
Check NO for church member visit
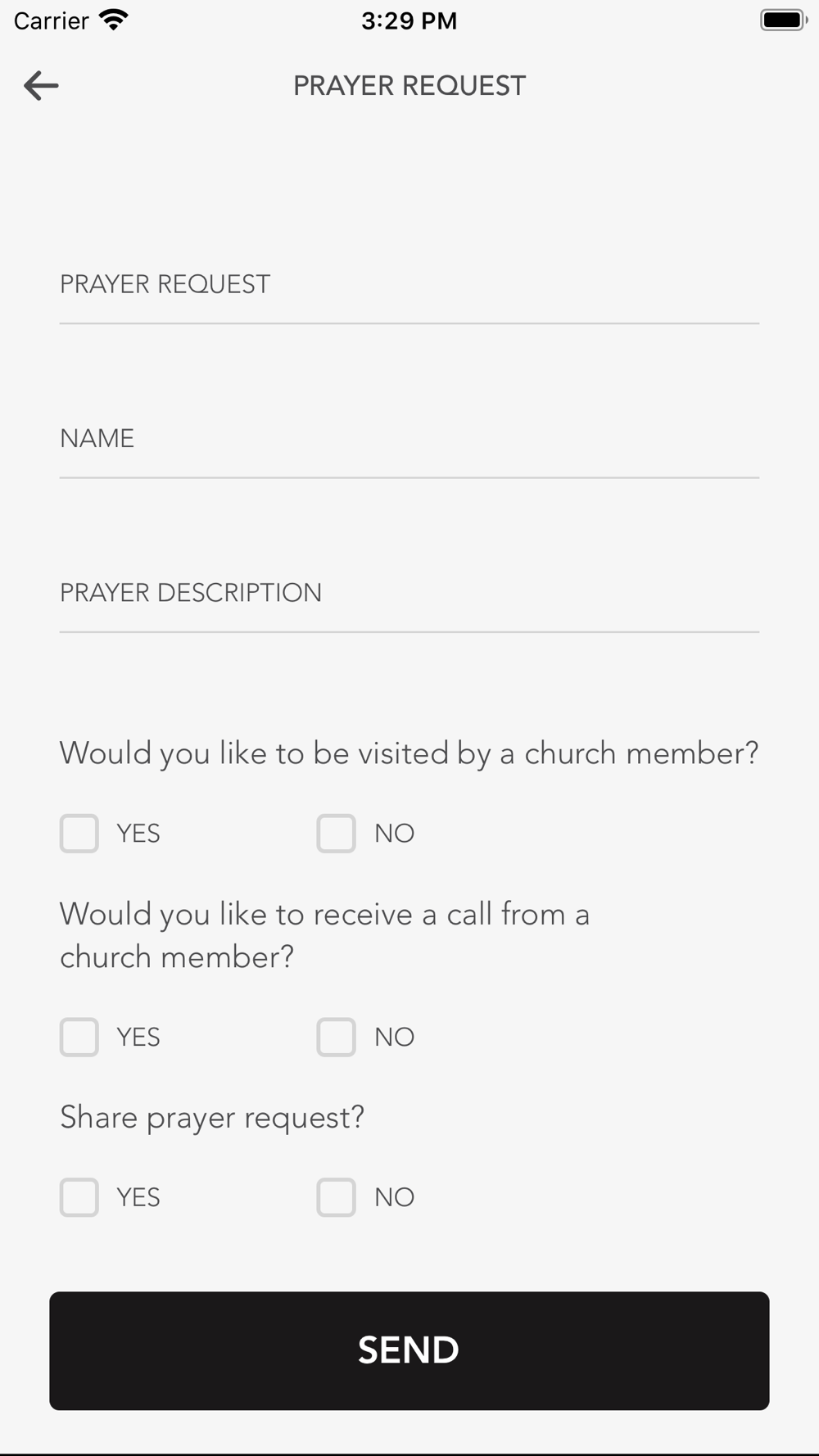click(x=337, y=834)
